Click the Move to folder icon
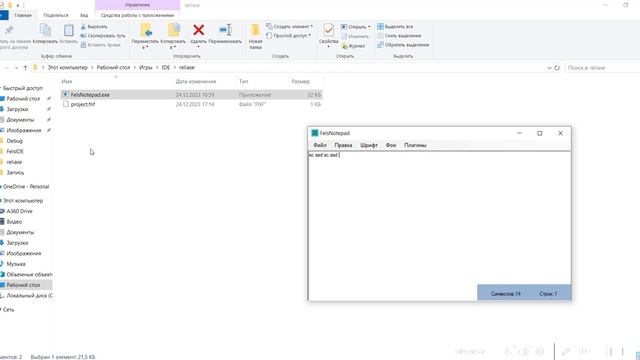This screenshot has width=640, height=360. pos(146,30)
